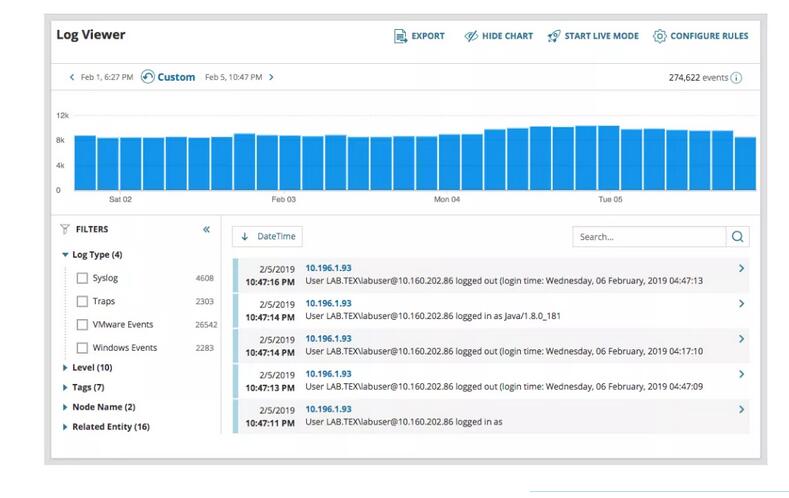
Task: Expand the Related Entity filter group
Action: tap(66, 427)
